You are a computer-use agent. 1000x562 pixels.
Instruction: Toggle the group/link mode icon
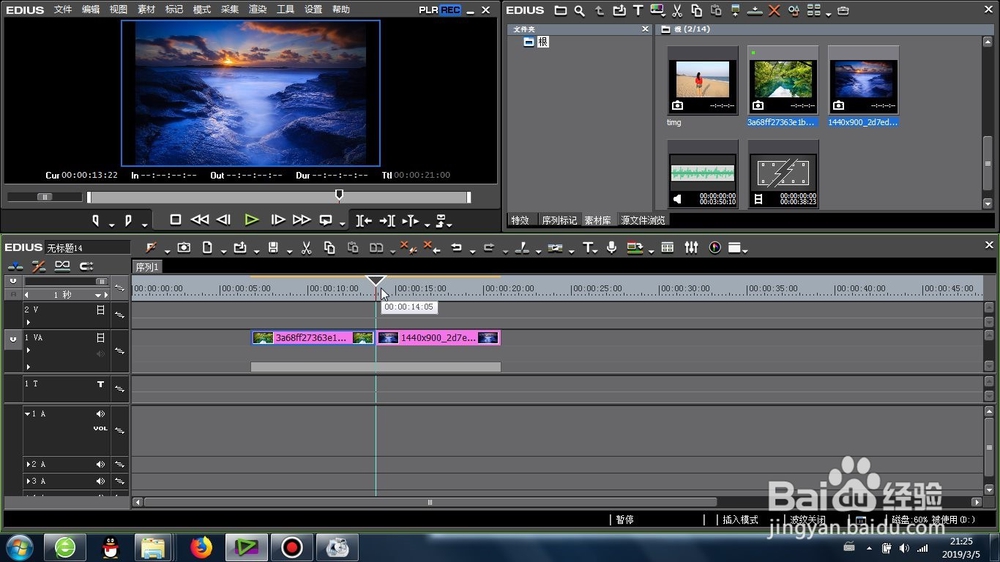coord(62,266)
